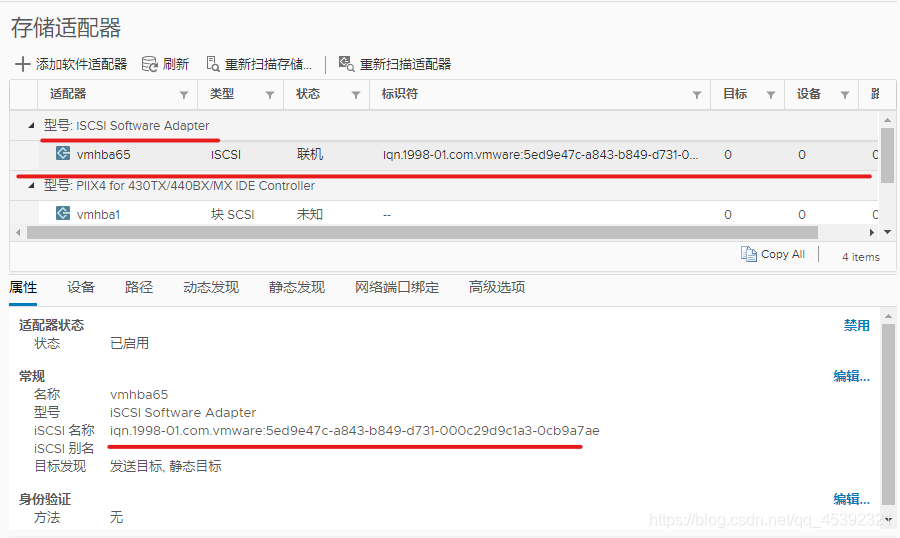Click the left arrow of horizontal scrollbar

point(18,233)
